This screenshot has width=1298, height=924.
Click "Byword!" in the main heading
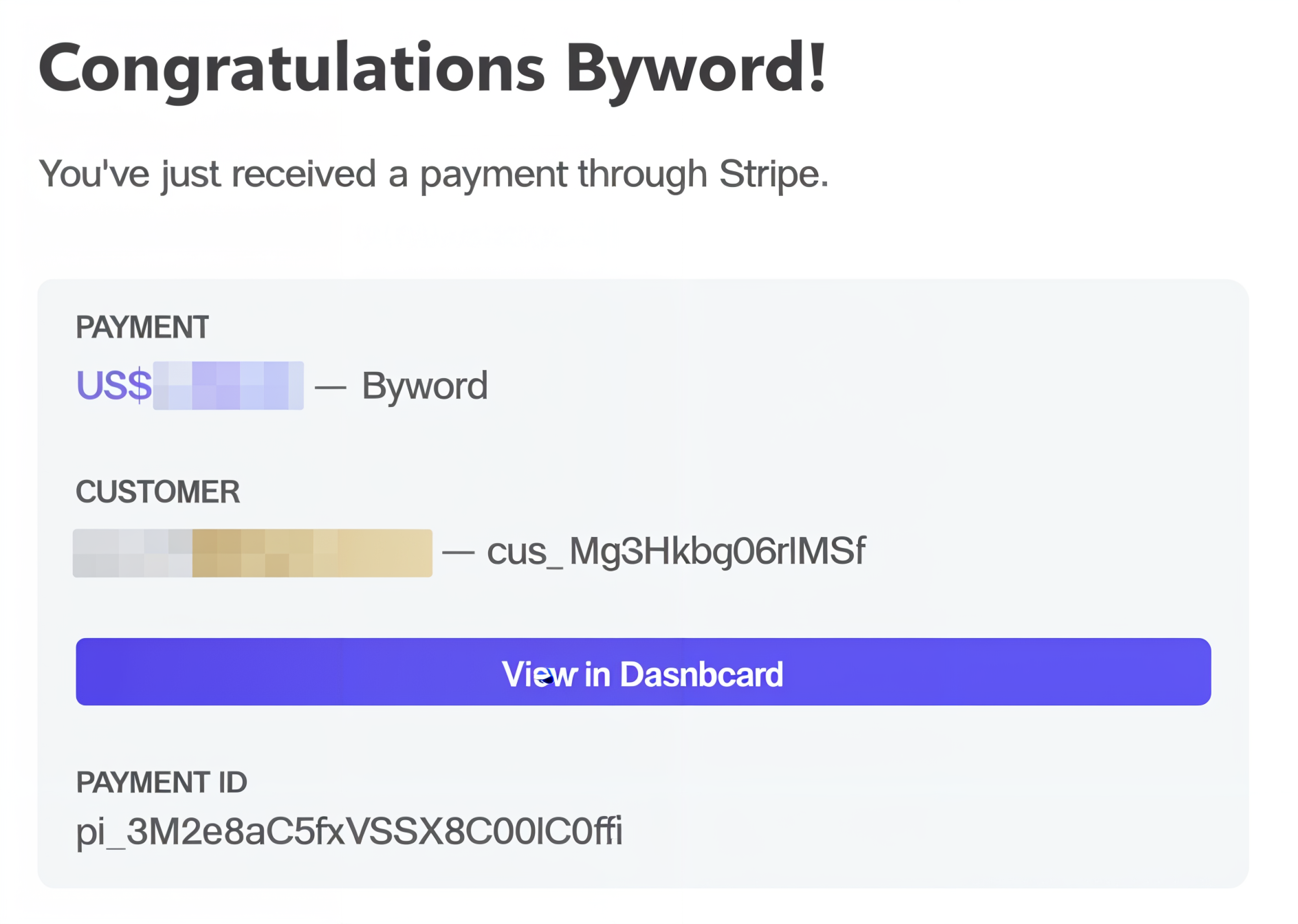pyautogui.click(x=696, y=69)
